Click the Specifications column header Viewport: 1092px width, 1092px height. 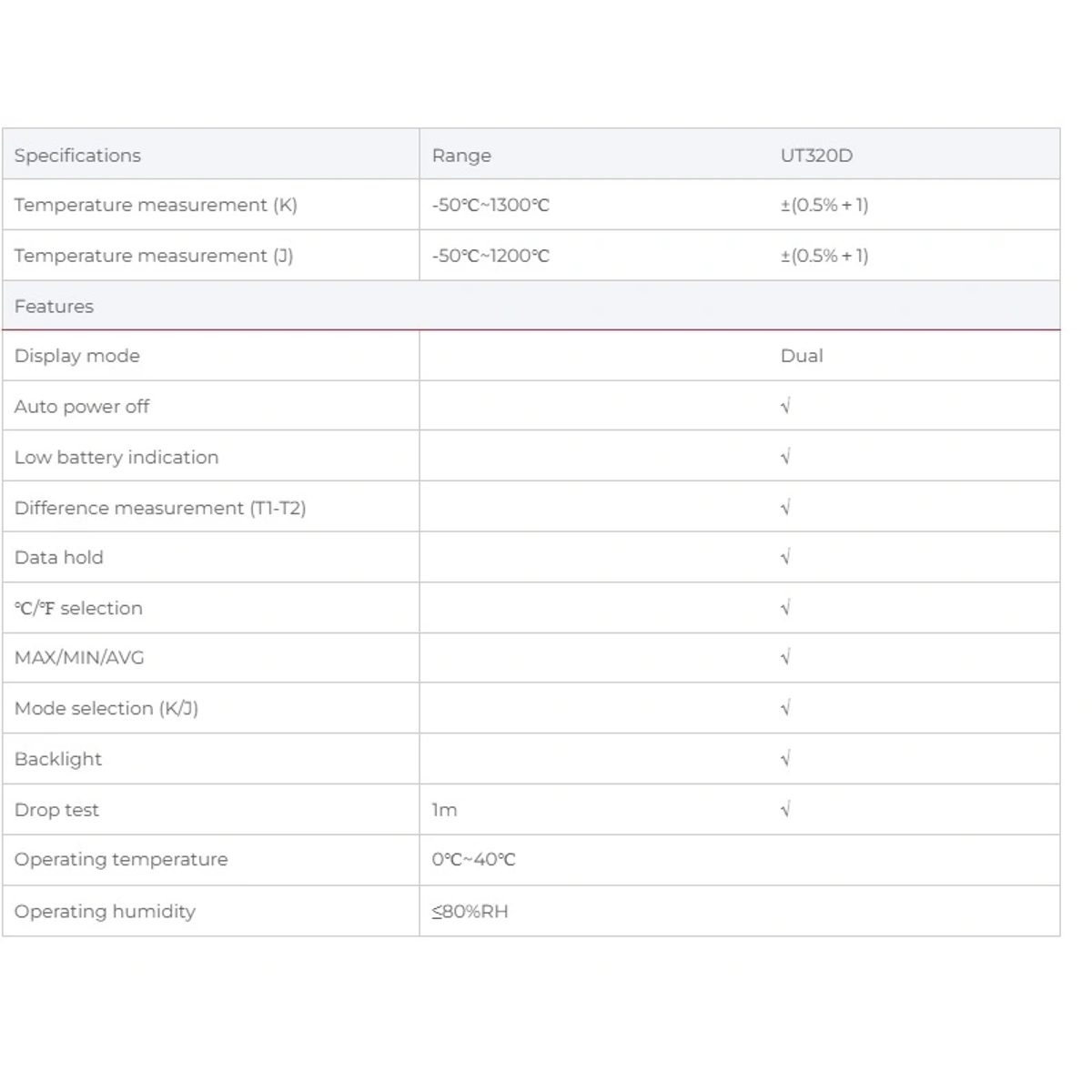coord(77,156)
